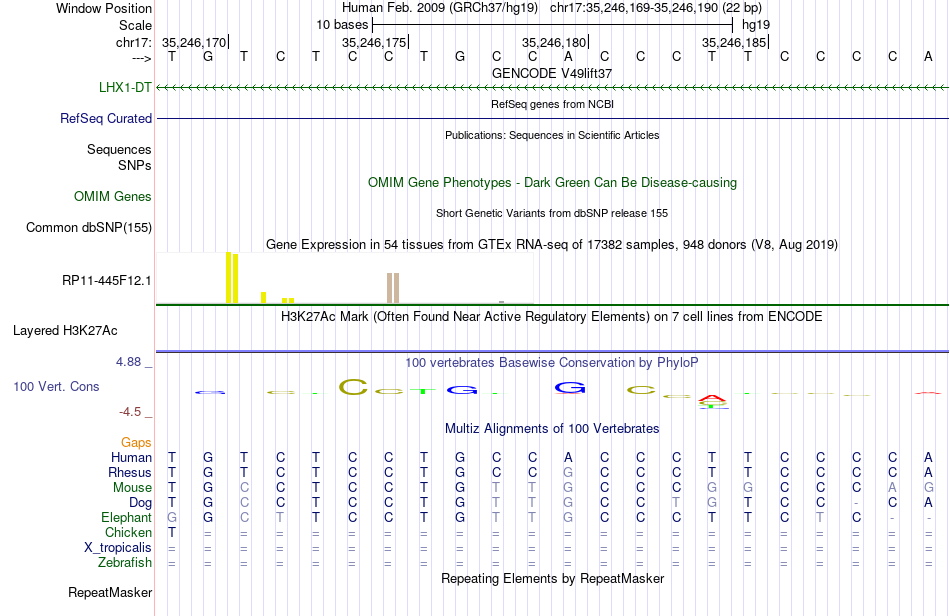Select the Dog alignment row label
This screenshot has height=616, width=950.
coord(140,503)
